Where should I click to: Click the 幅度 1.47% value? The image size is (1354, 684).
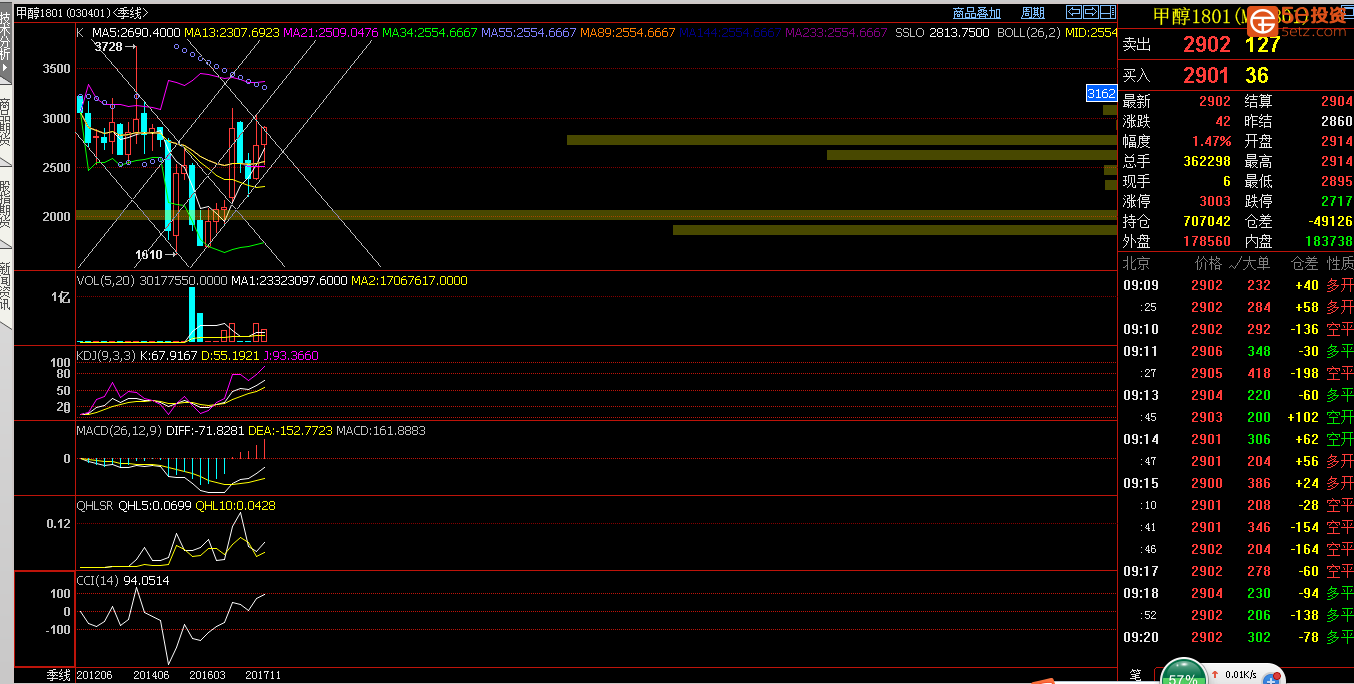coord(1210,141)
